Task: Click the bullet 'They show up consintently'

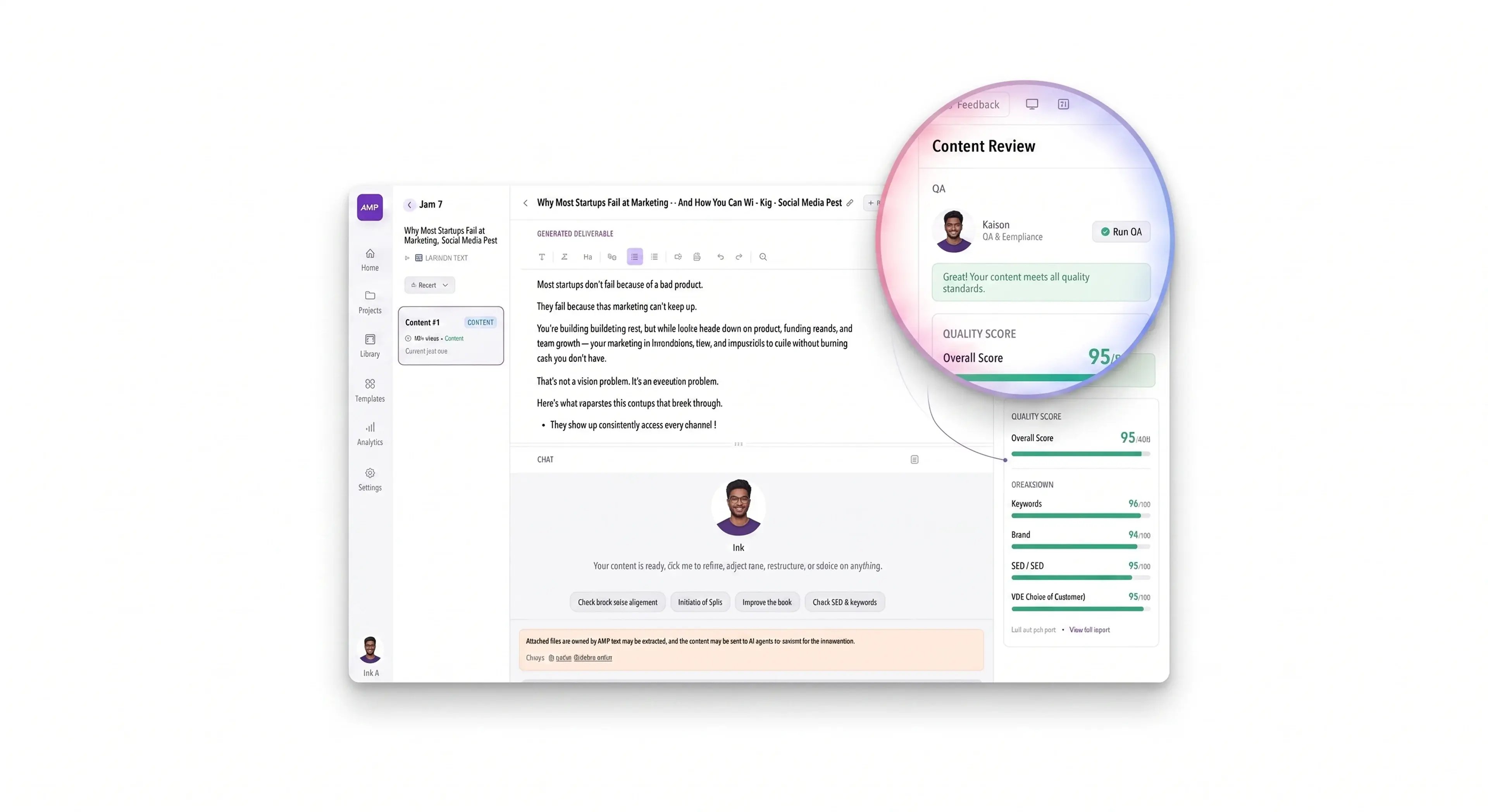Action: pos(633,425)
